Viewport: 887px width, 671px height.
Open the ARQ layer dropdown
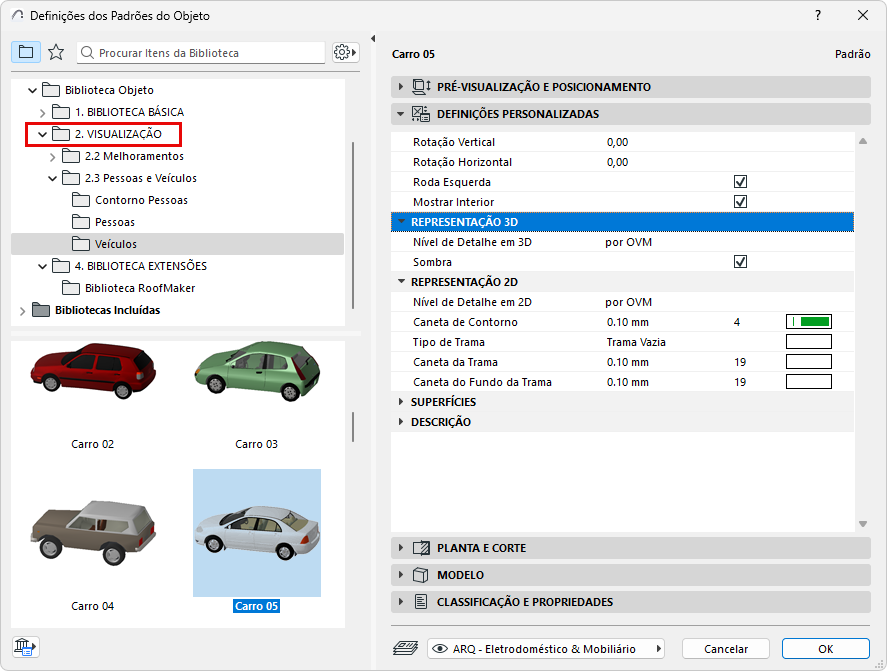546,648
